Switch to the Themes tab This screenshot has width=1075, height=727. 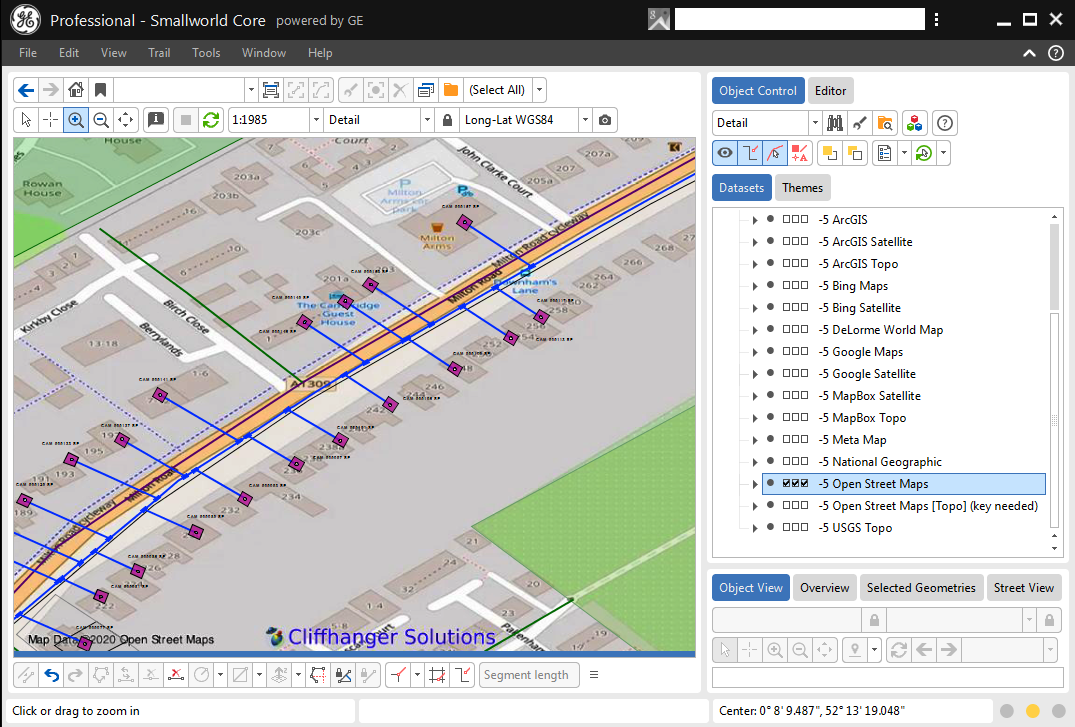tap(802, 188)
